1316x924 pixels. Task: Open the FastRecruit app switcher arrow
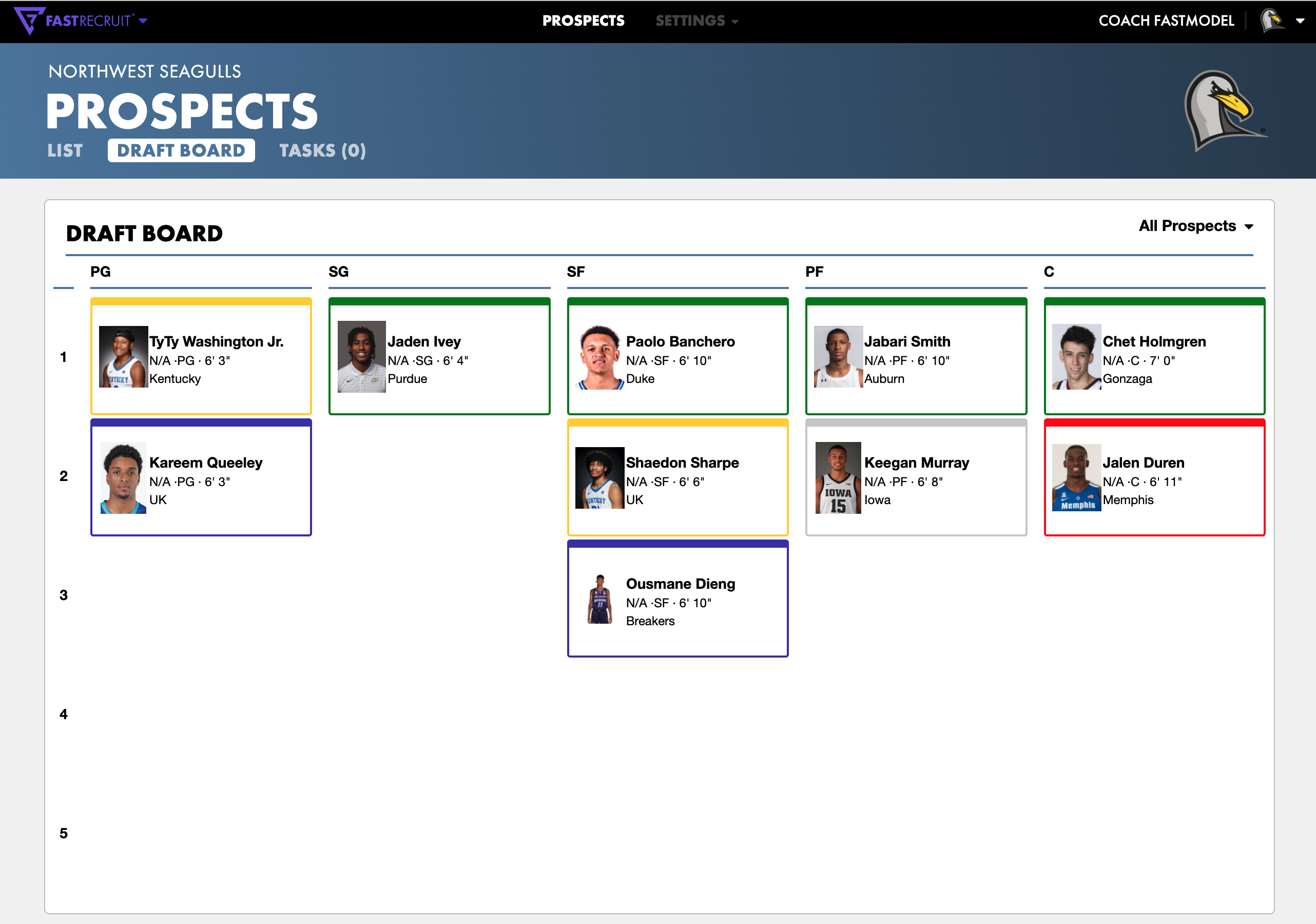coord(143,21)
